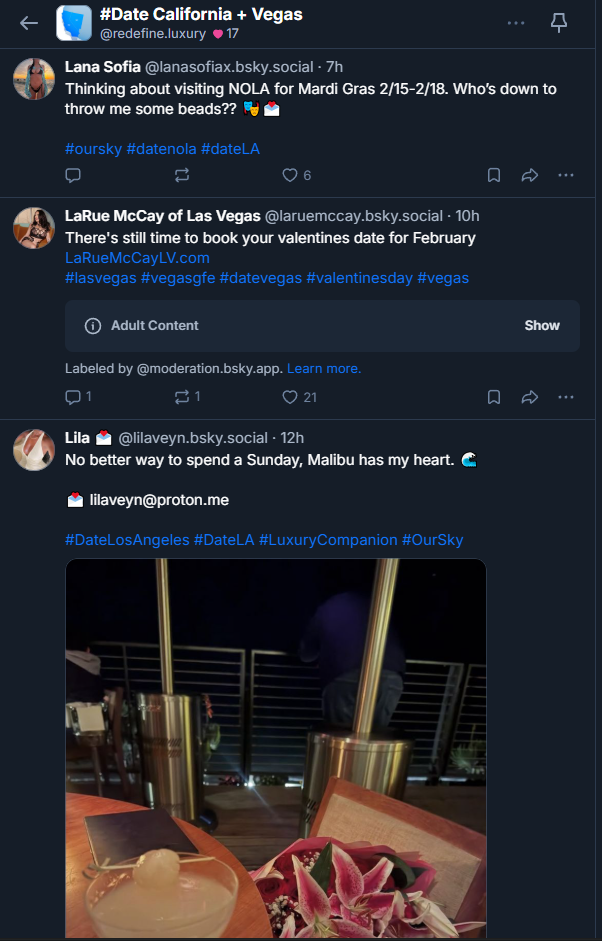
Task: Click the back arrow to leave the feed
Action: pos(27,22)
